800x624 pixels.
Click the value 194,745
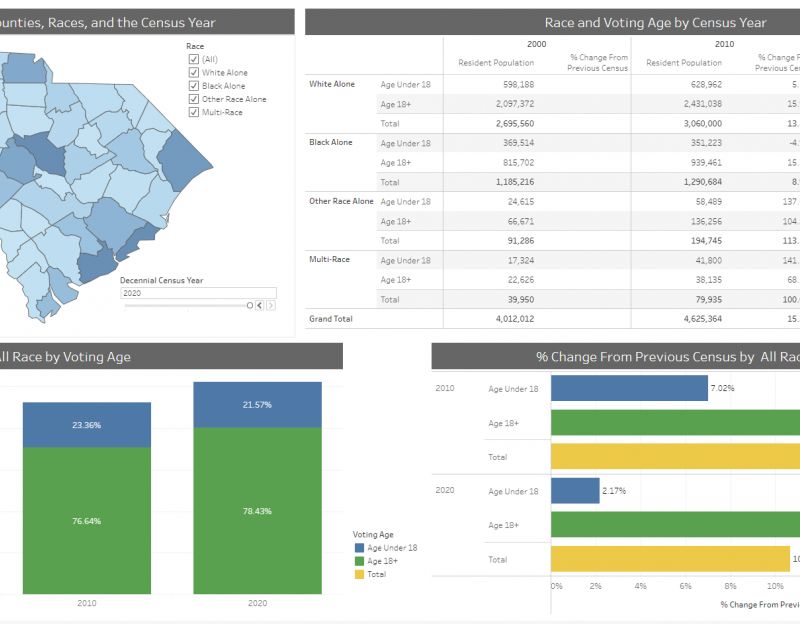point(706,241)
